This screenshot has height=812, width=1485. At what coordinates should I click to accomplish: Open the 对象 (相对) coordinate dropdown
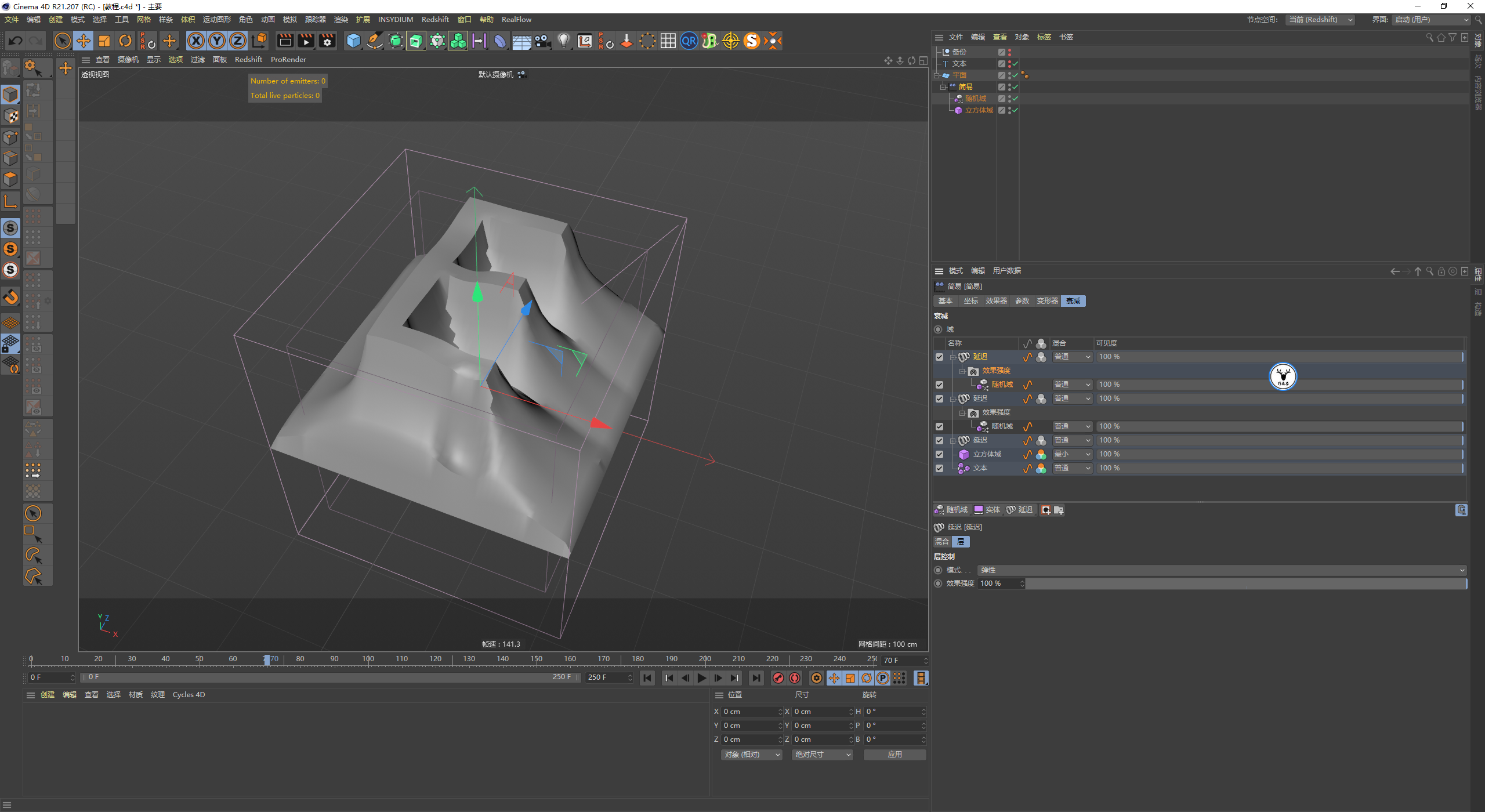point(751,755)
